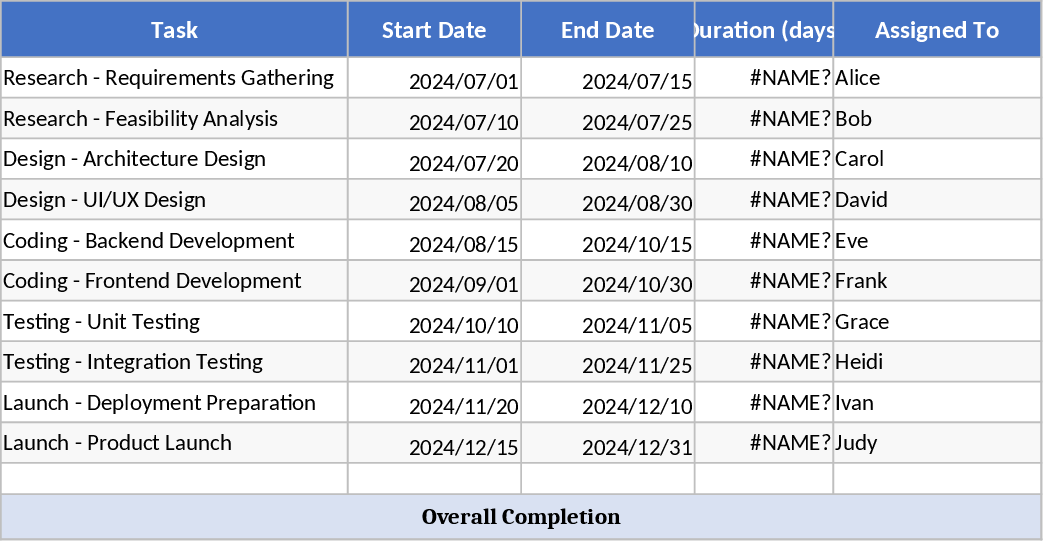Select the Overall Completion merged cell
This screenshot has height=541, width=1043.
[x=521, y=517]
